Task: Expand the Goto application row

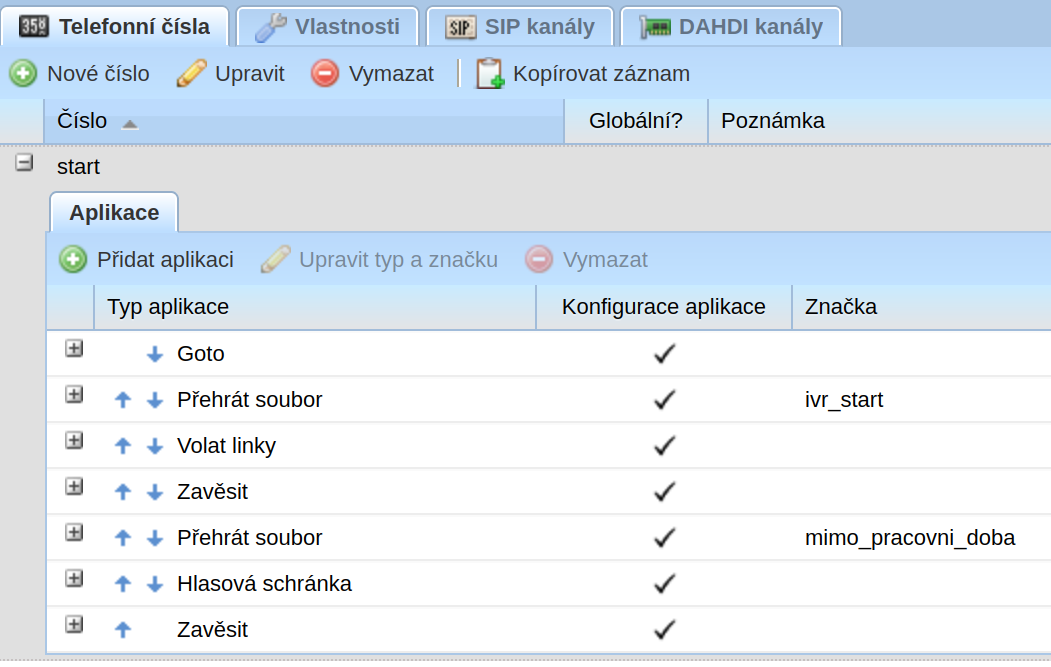Action: coord(74,349)
